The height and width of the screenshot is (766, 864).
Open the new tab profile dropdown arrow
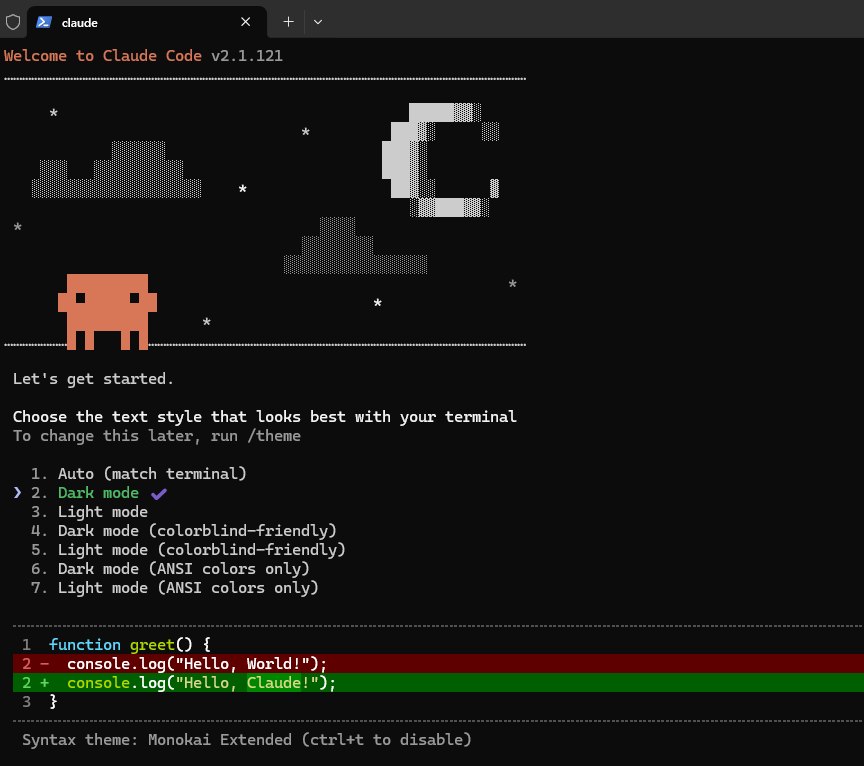(x=318, y=22)
